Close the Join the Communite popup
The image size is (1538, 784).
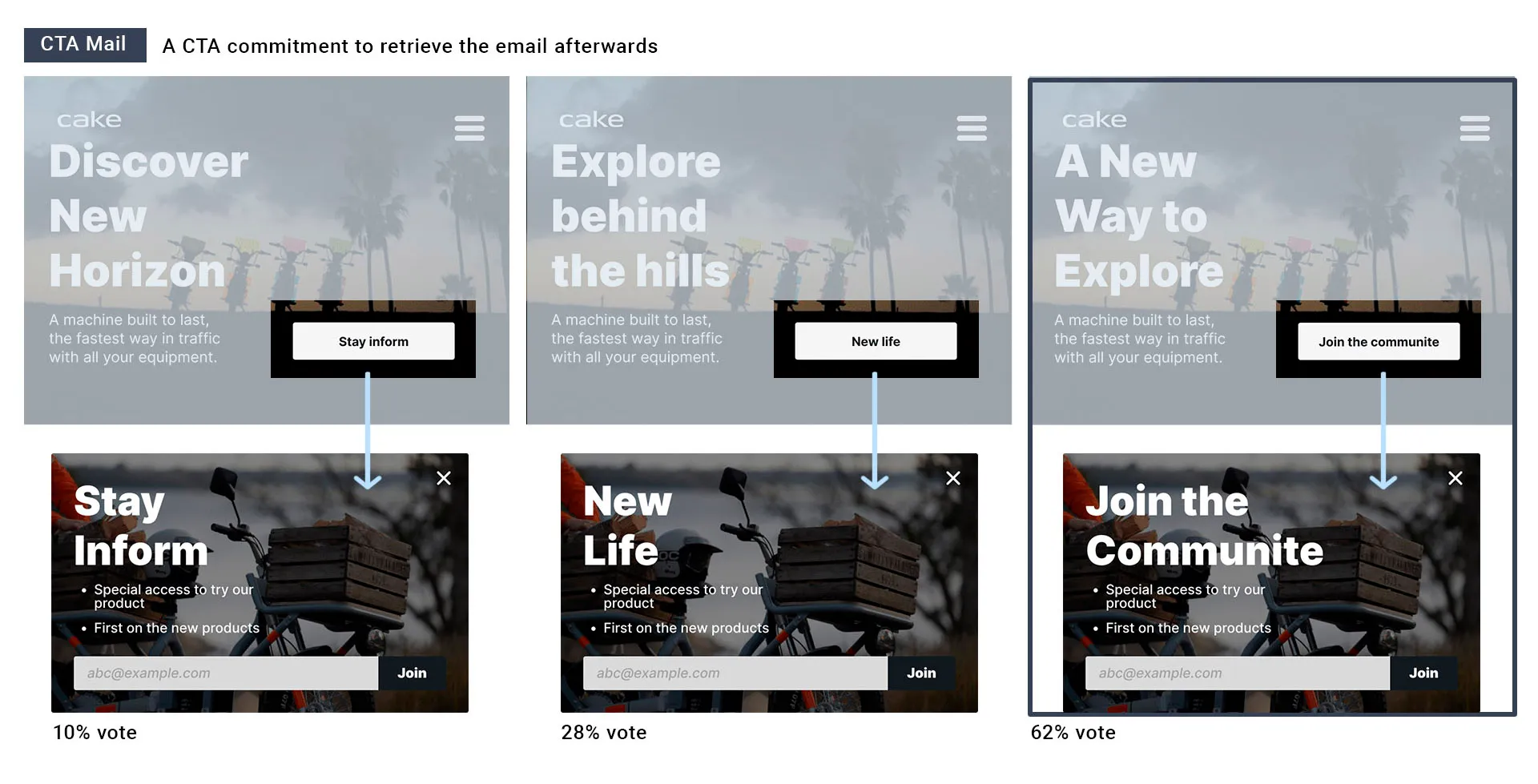tap(1455, 478)
